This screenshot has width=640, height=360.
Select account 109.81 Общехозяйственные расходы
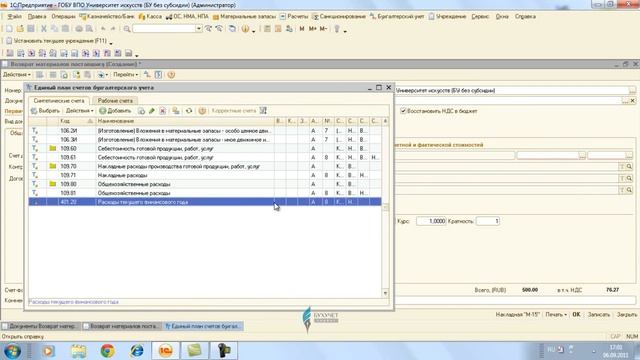pos(205,193)
